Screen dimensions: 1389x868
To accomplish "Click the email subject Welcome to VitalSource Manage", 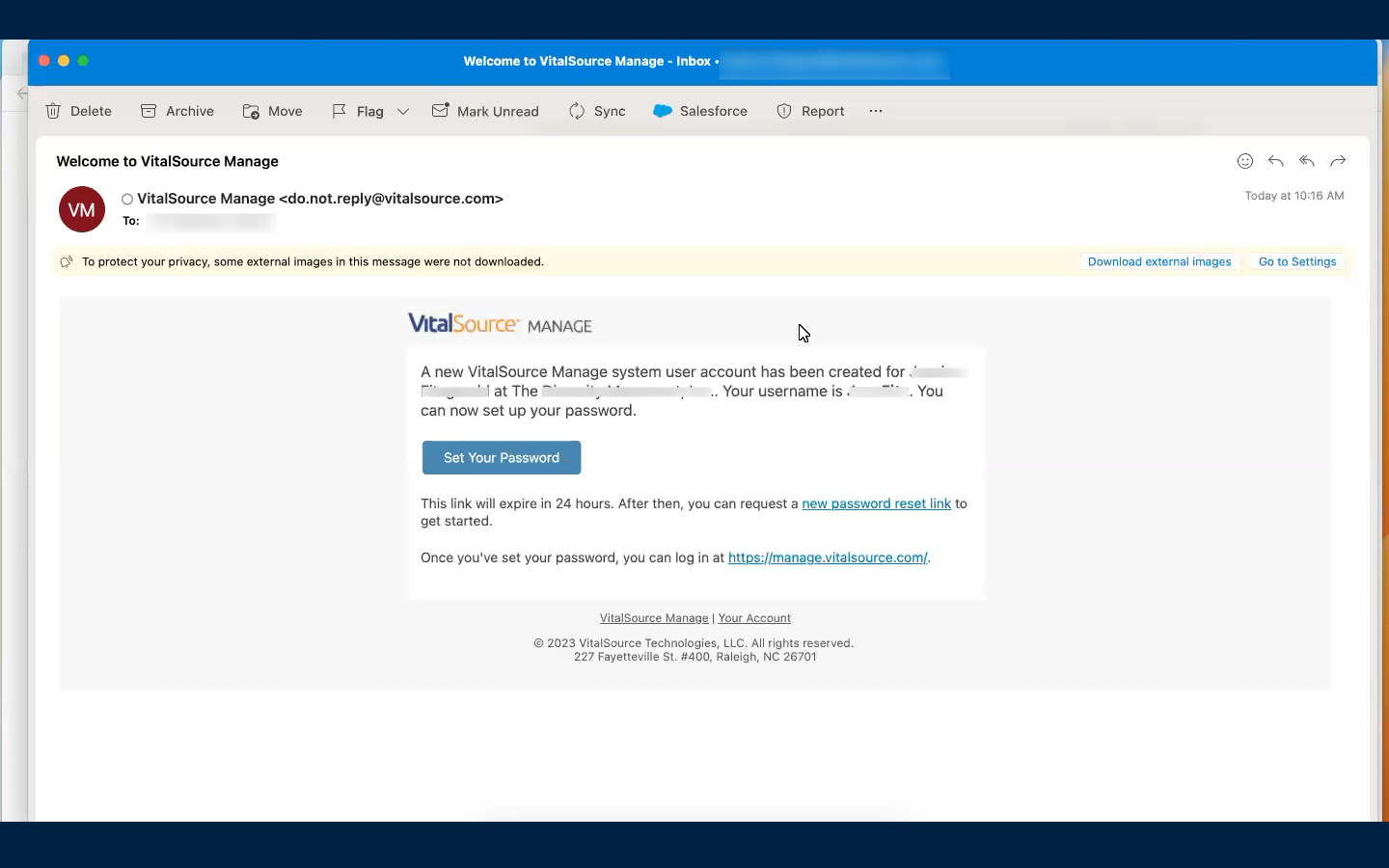I will (168, 161).
